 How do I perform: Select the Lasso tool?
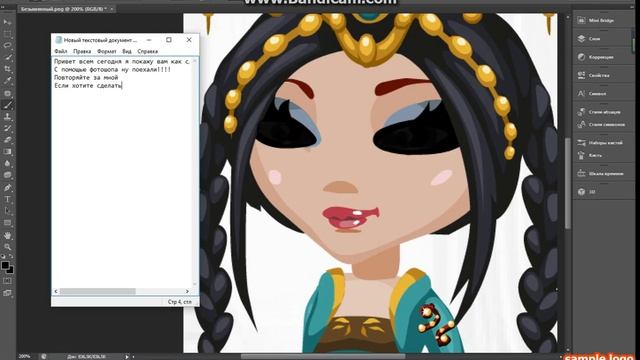[7, 45]
